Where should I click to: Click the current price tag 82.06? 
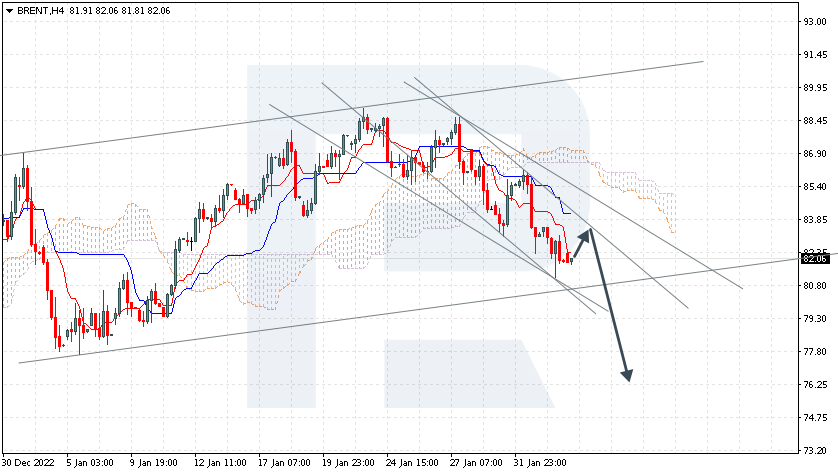click(x=814, y=259)
